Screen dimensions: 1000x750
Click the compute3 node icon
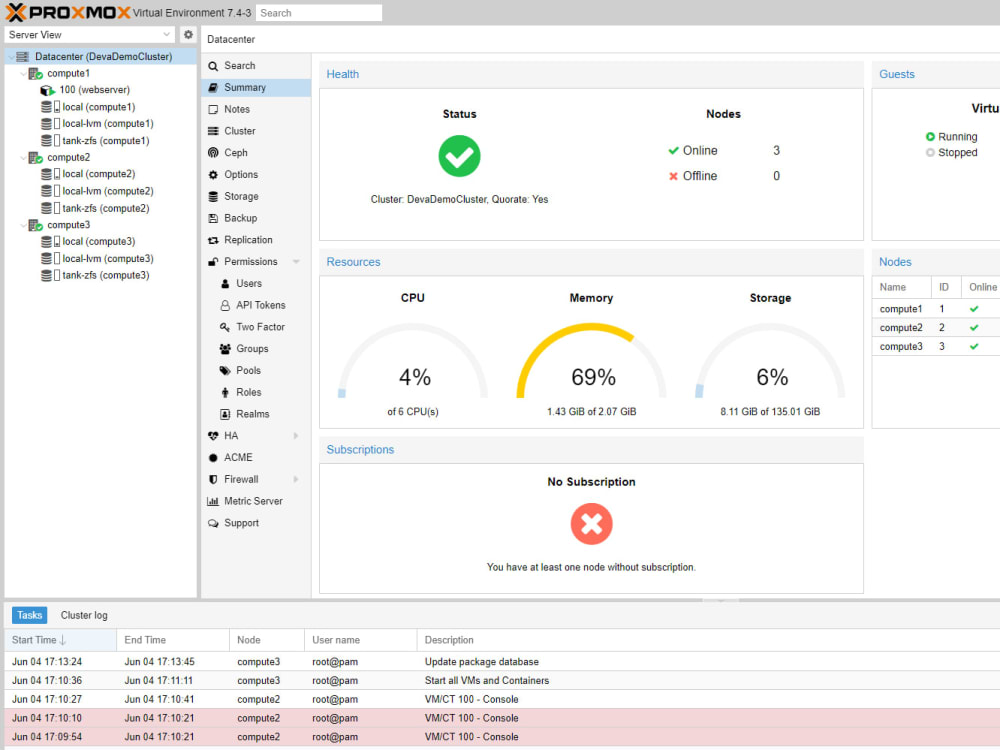point(36,225)
